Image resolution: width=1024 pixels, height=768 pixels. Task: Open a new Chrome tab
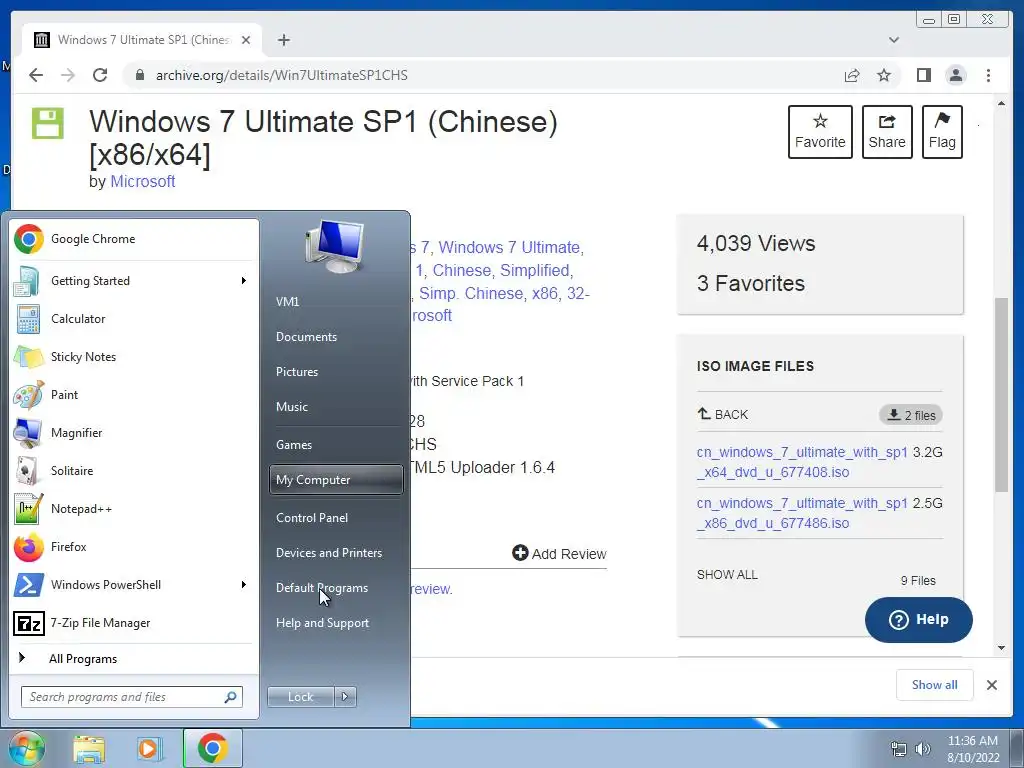[283, 40]
